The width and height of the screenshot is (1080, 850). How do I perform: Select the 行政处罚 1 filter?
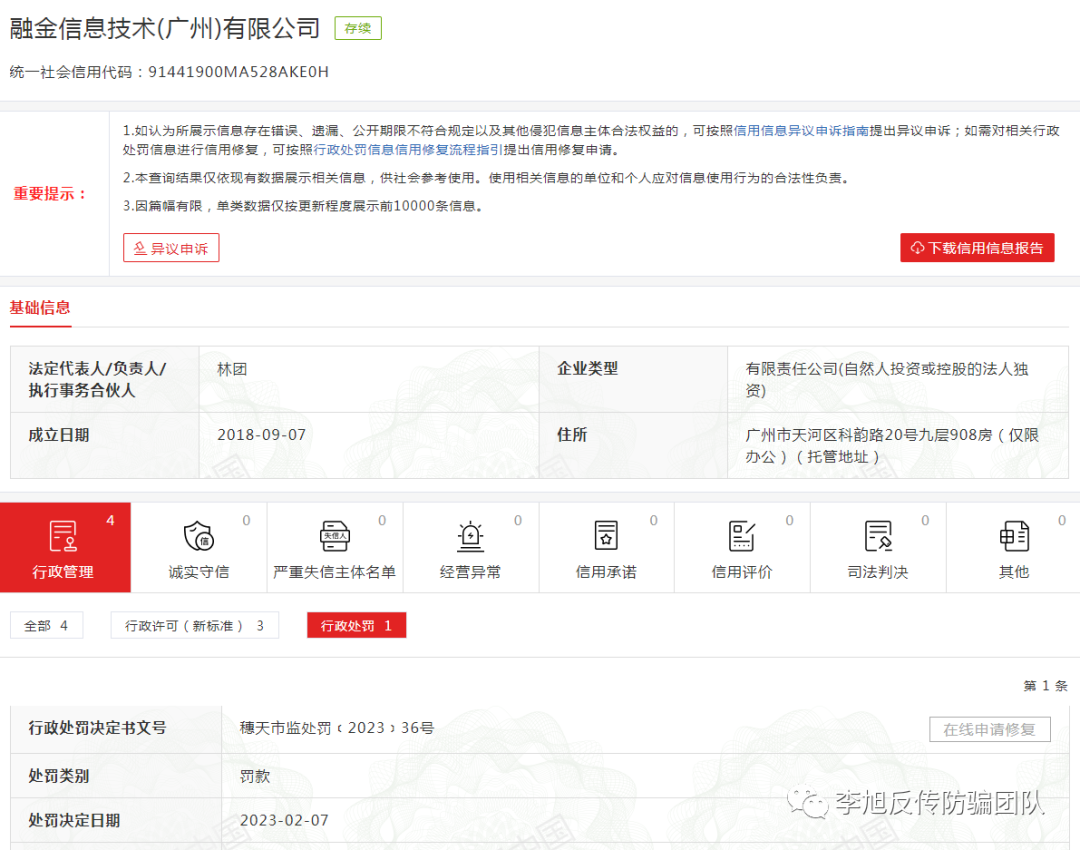click(356, 625)
